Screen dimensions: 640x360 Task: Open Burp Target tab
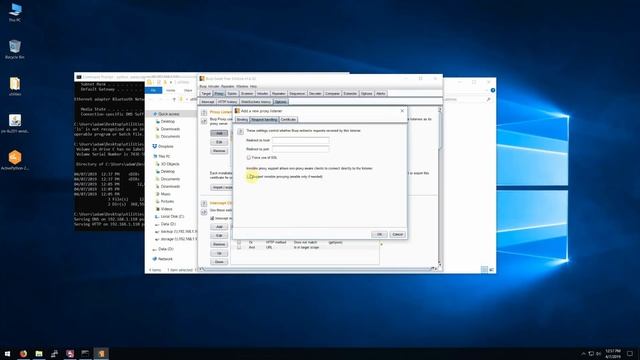coord(206,93)
